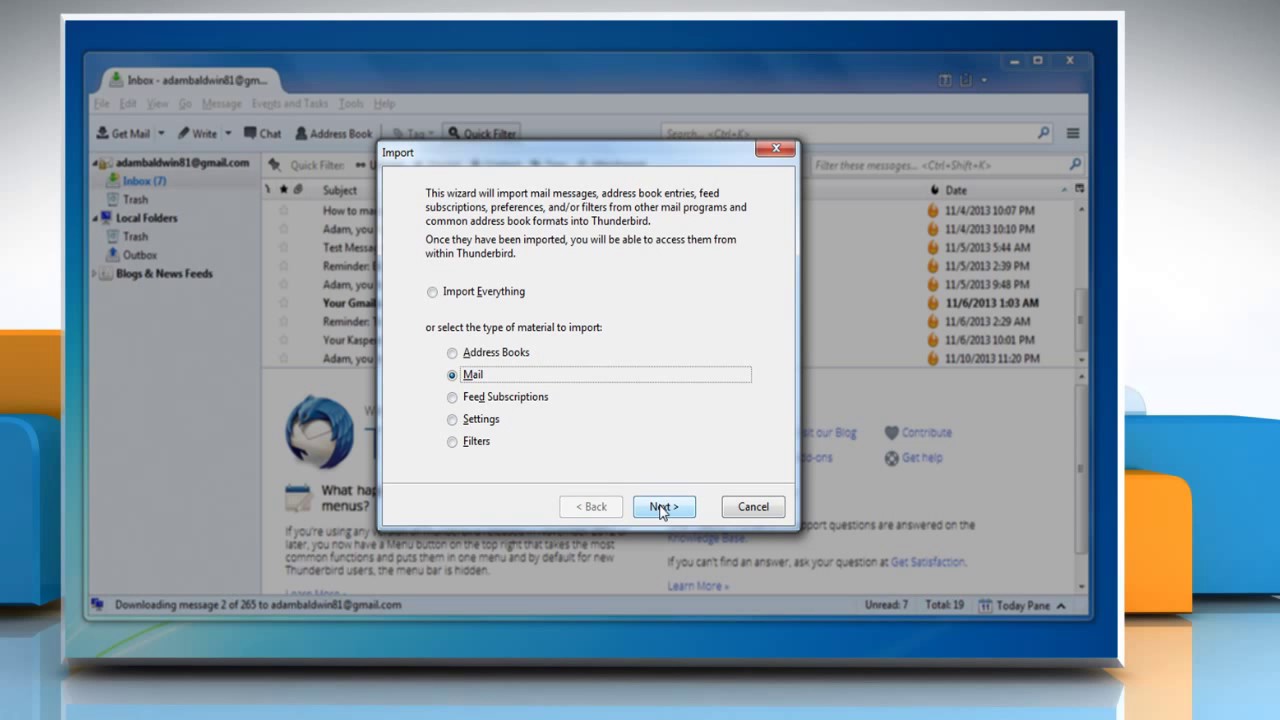Click the '11/10/2013 11:20 PM' date cell
The width and height of the screenshot is (1280, 720).
coord(991,359)
